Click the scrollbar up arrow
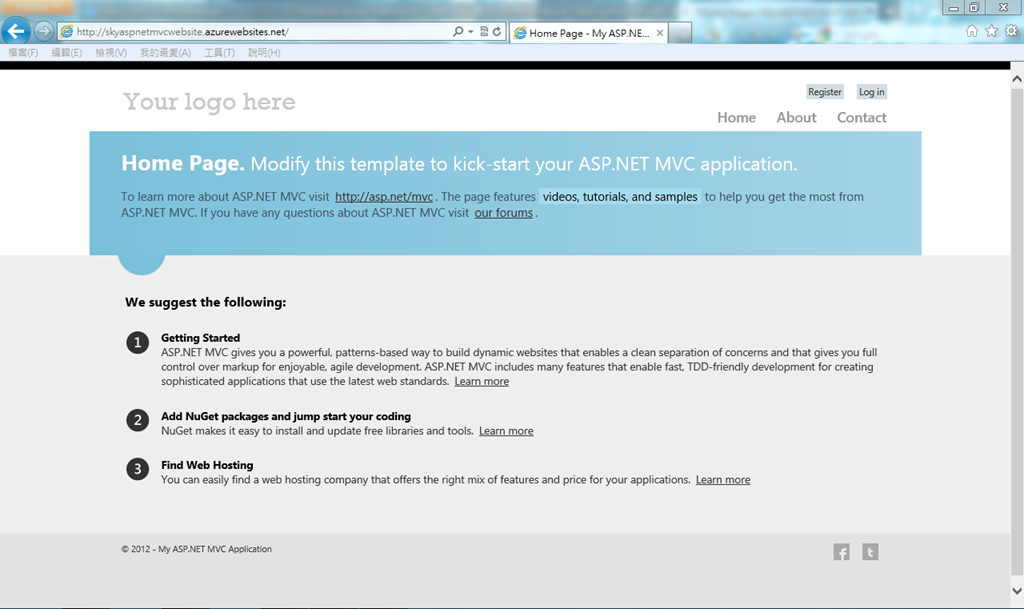Screen dimensions: 1024x609 click(x=1017, y=79)
